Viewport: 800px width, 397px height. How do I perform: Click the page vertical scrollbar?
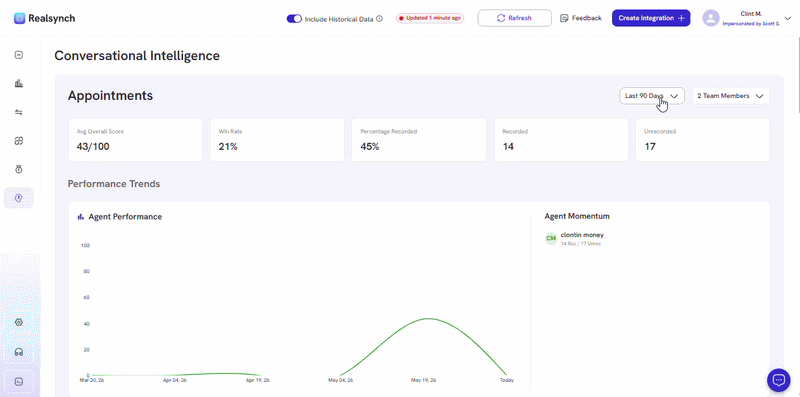798,75
